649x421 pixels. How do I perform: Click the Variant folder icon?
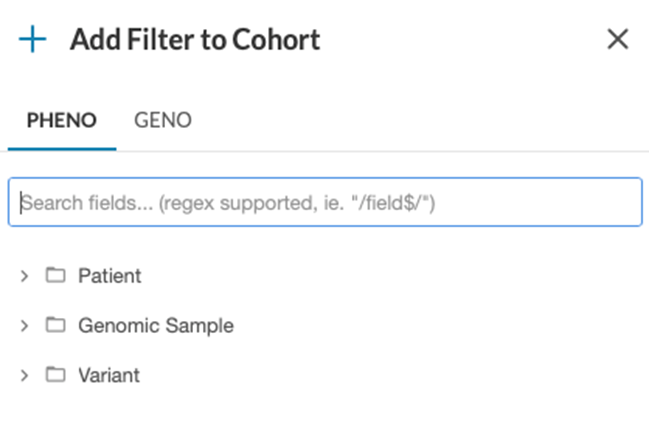coord(55,374)
